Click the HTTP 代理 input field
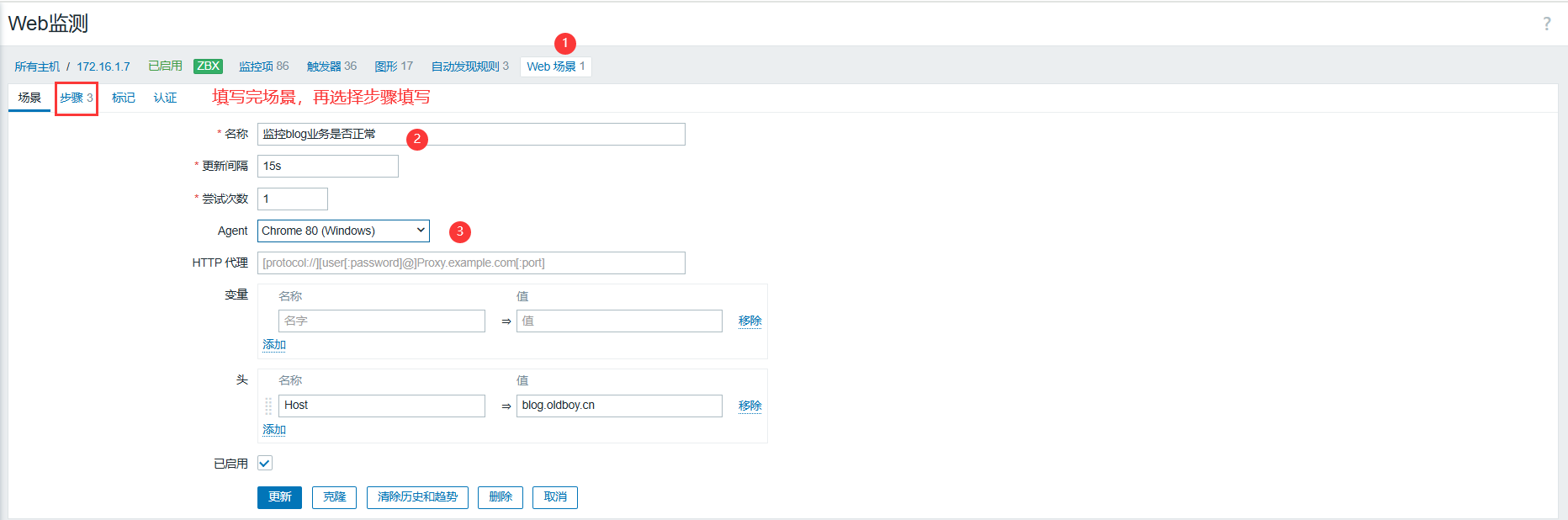1568x520 pixels. [x=471, y=263]
